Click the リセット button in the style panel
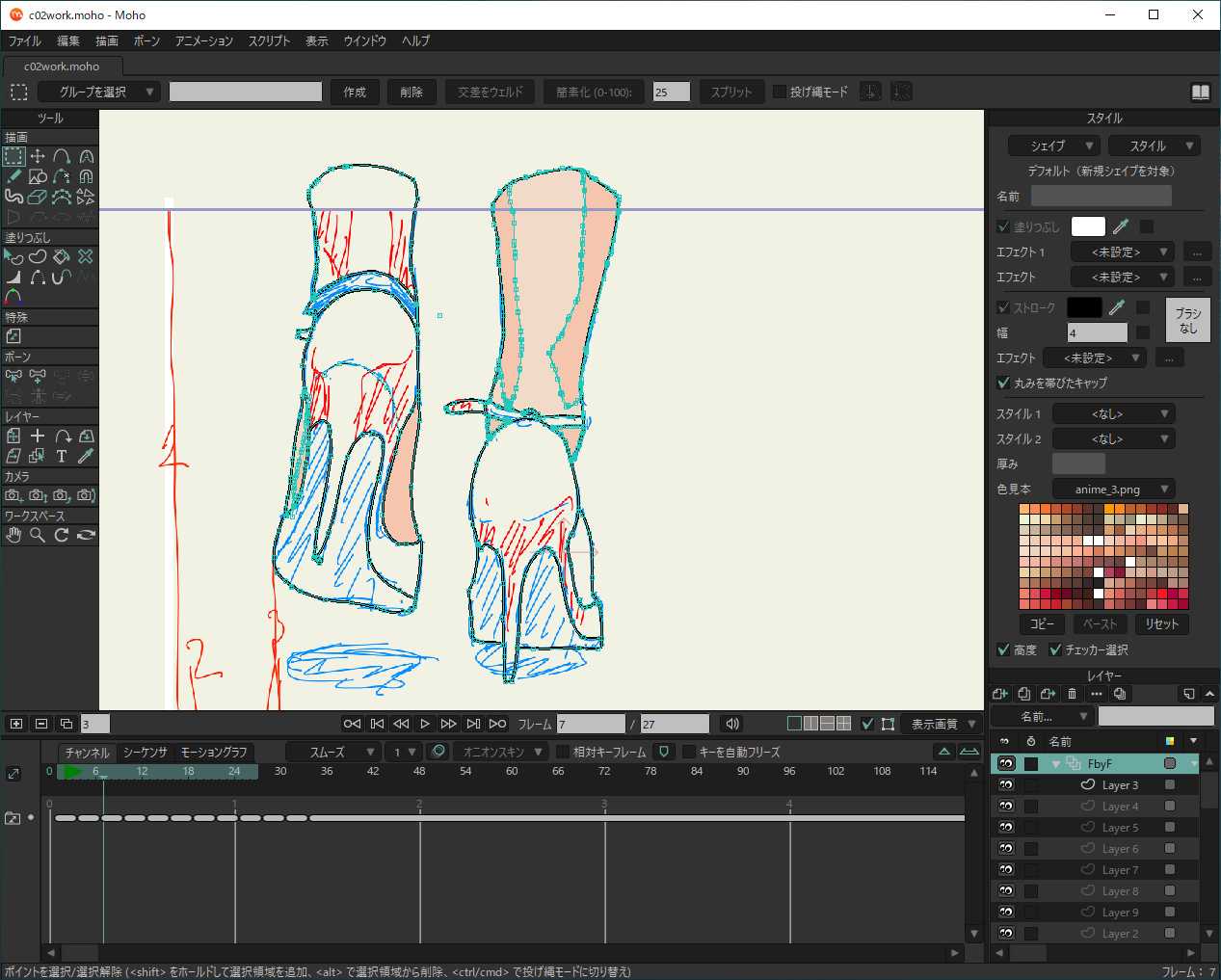Viewport: 1221px width, 980px height. click(x=1161, y=623)
